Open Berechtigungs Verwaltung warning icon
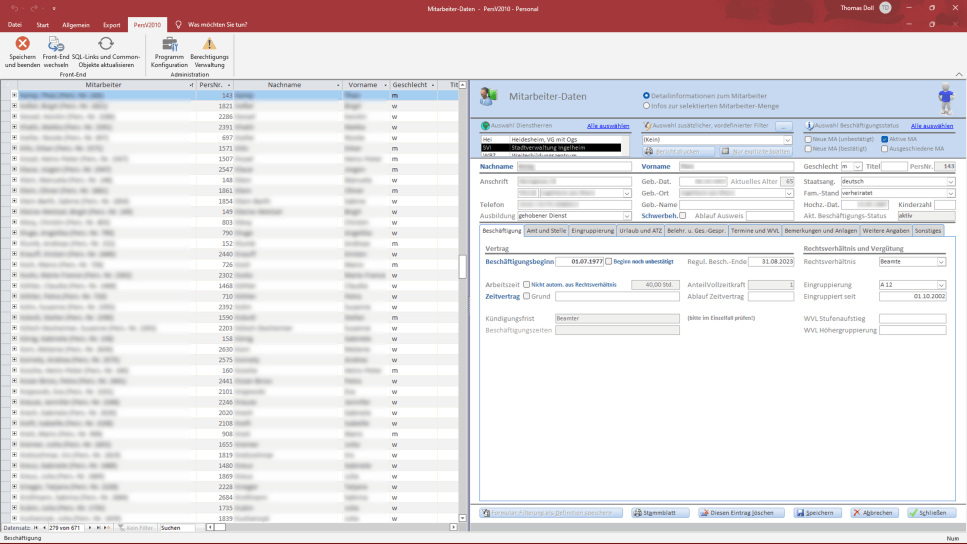Screen dimensions: 967x544 tap(209, 45)
